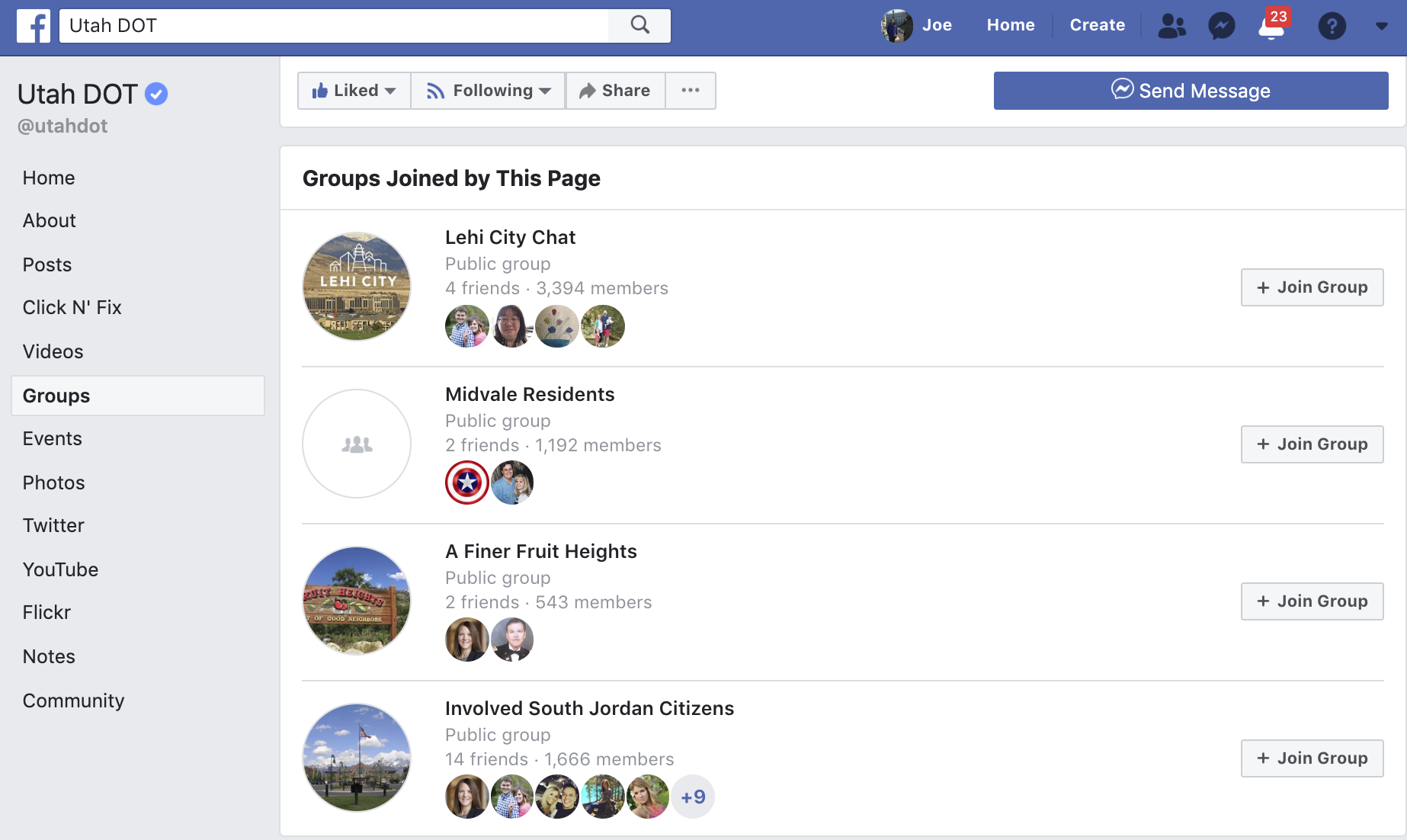1407x840 pixels.
Task: Click the Facebook logo icon
Action: pyautogui.click(x=34, y=25)
